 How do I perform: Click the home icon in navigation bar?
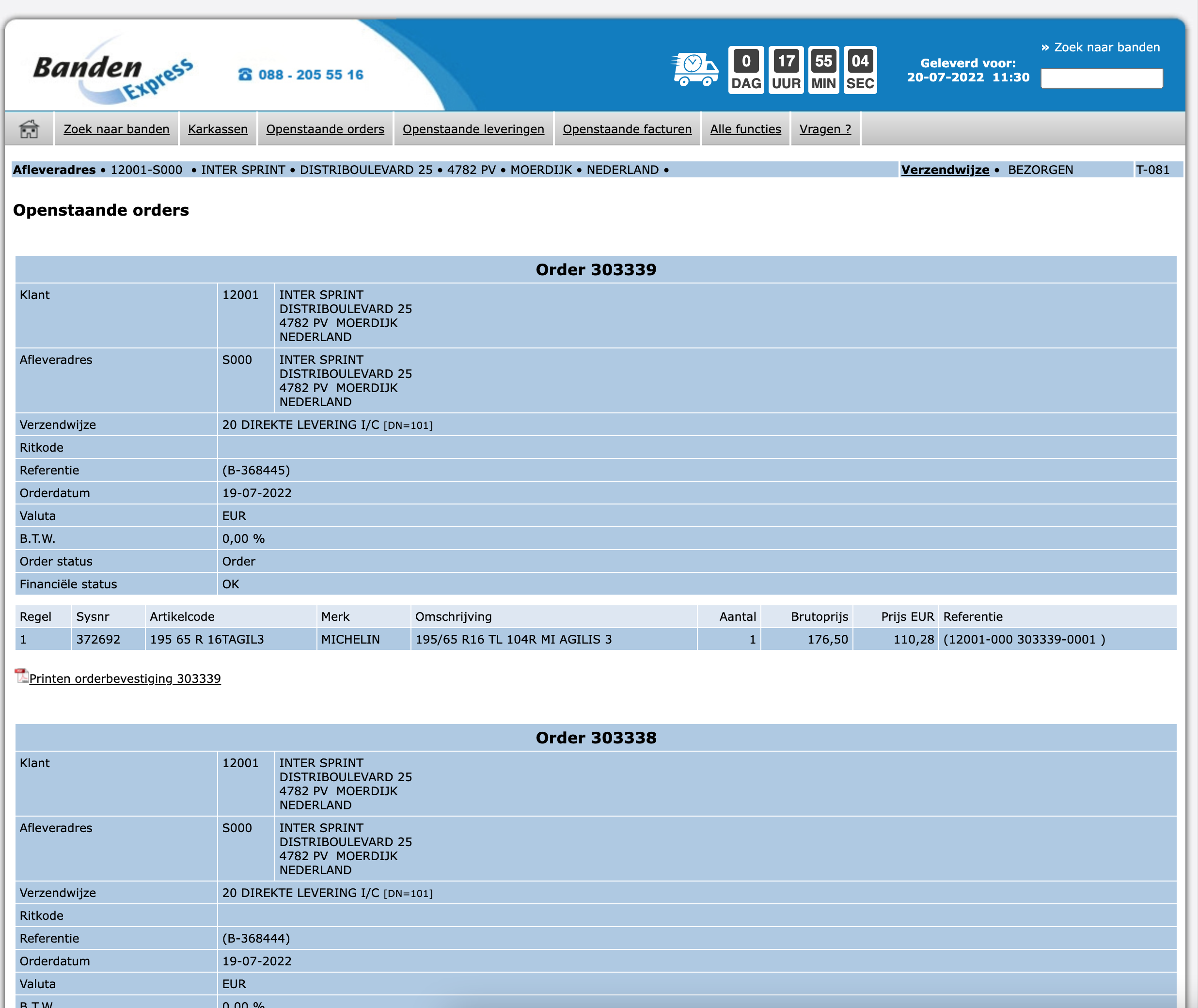(x=29, y=129)
